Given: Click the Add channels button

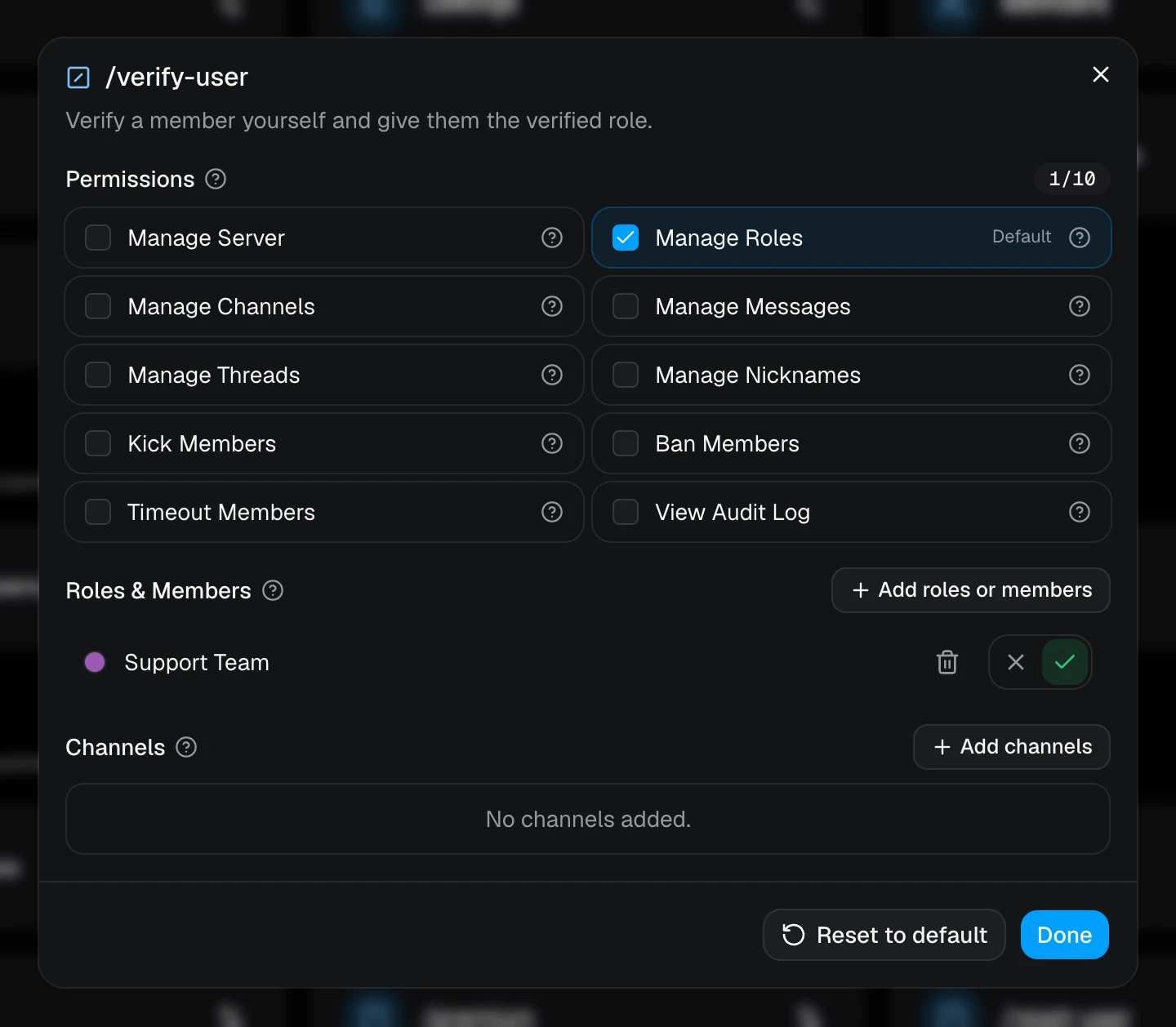Looking at the screenshot, I should point(1012,747).
